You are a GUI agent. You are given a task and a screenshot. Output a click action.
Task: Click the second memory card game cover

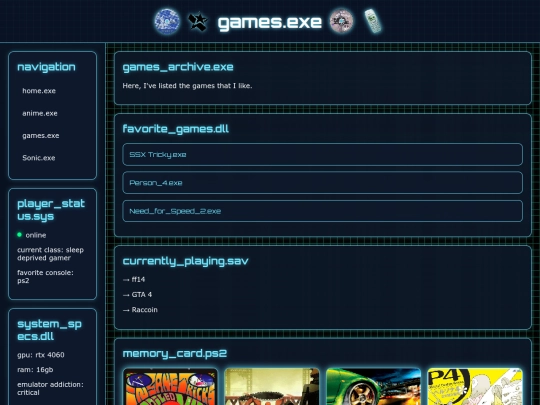[272, 387]
